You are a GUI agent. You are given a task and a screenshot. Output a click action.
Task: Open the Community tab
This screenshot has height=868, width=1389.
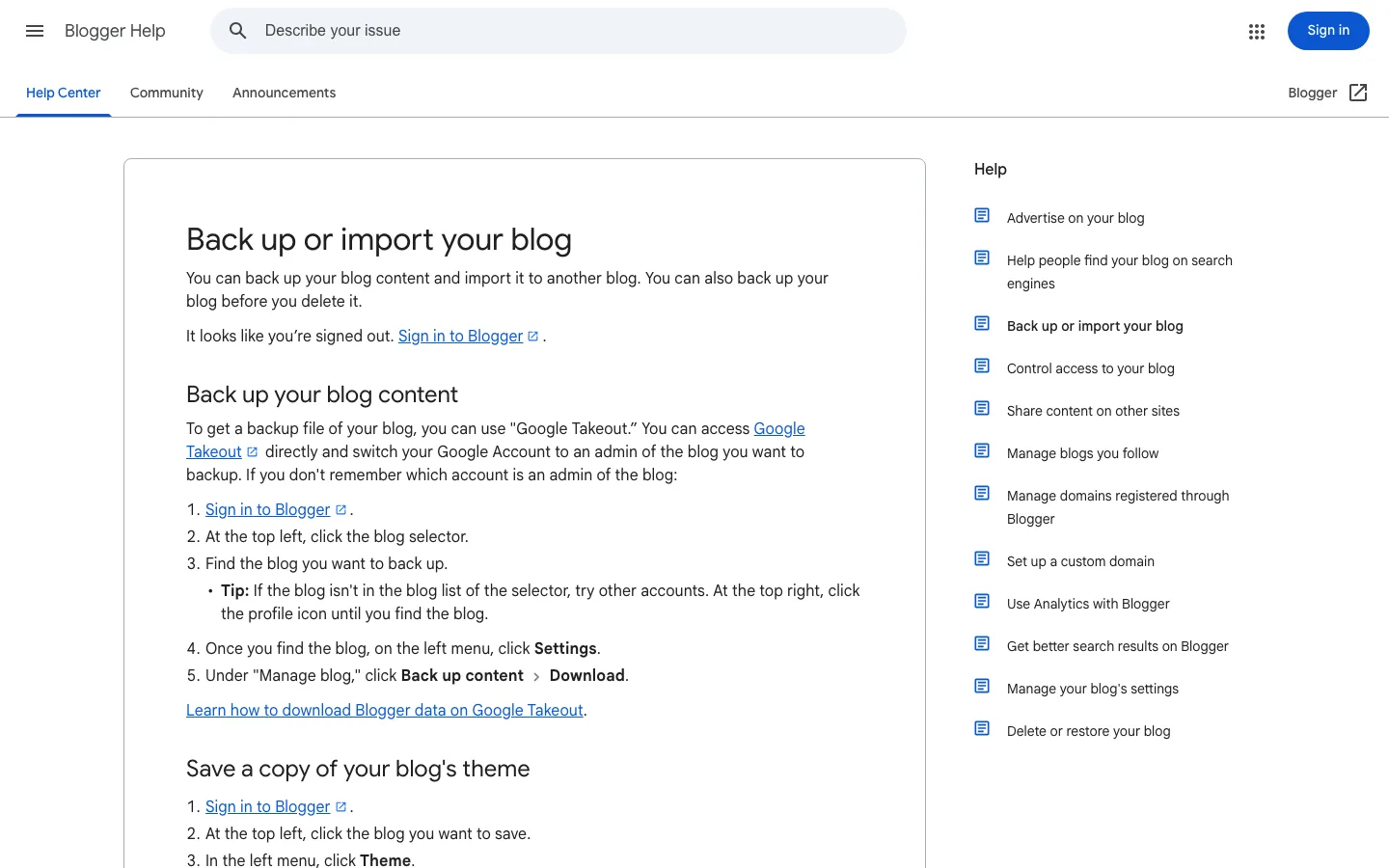tap(167, 93)
